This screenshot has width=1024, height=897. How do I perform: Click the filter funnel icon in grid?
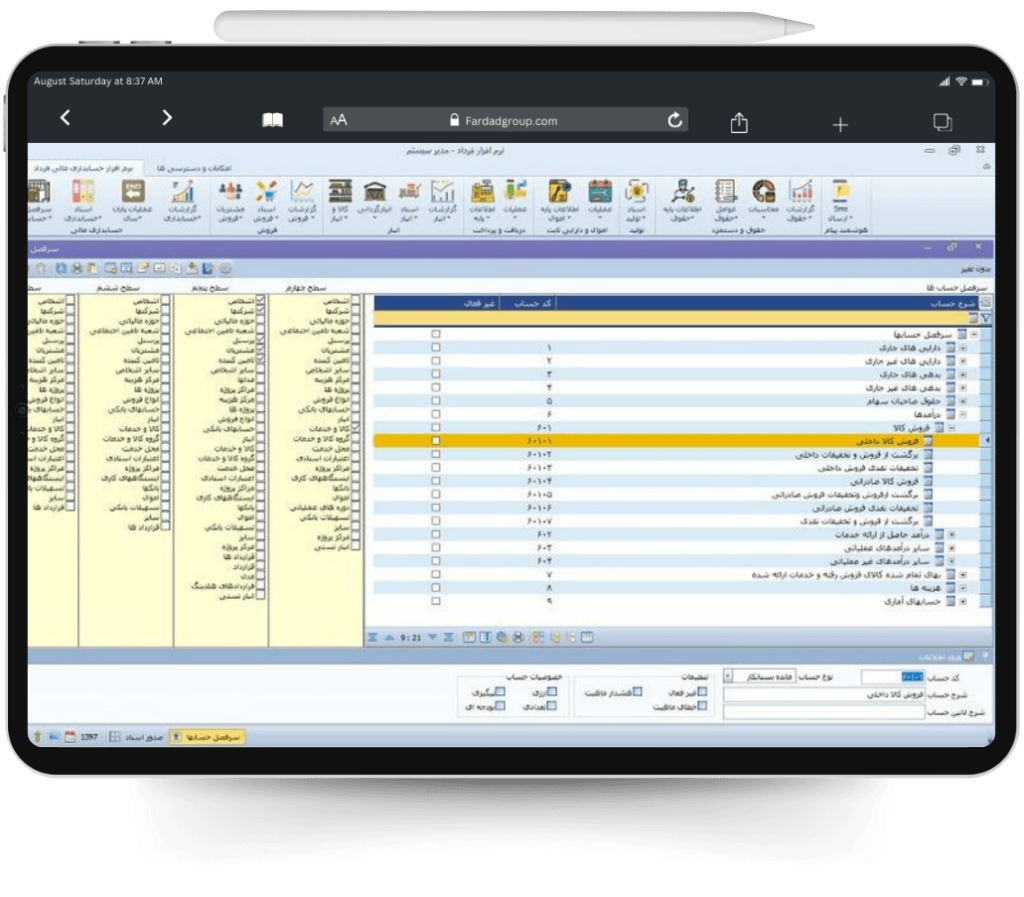click(x=986, y=318)
